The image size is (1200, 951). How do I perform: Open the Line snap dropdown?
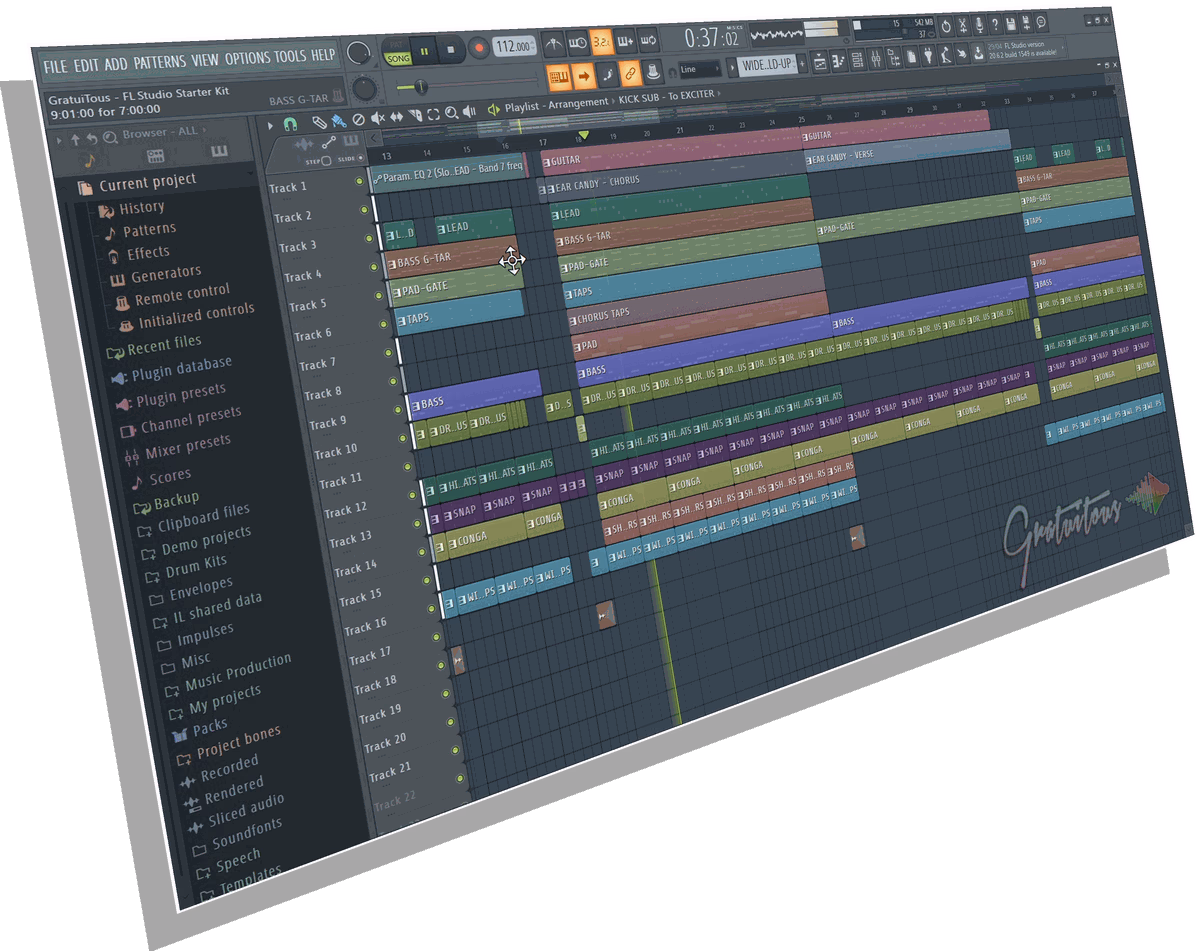pos(698,69)
